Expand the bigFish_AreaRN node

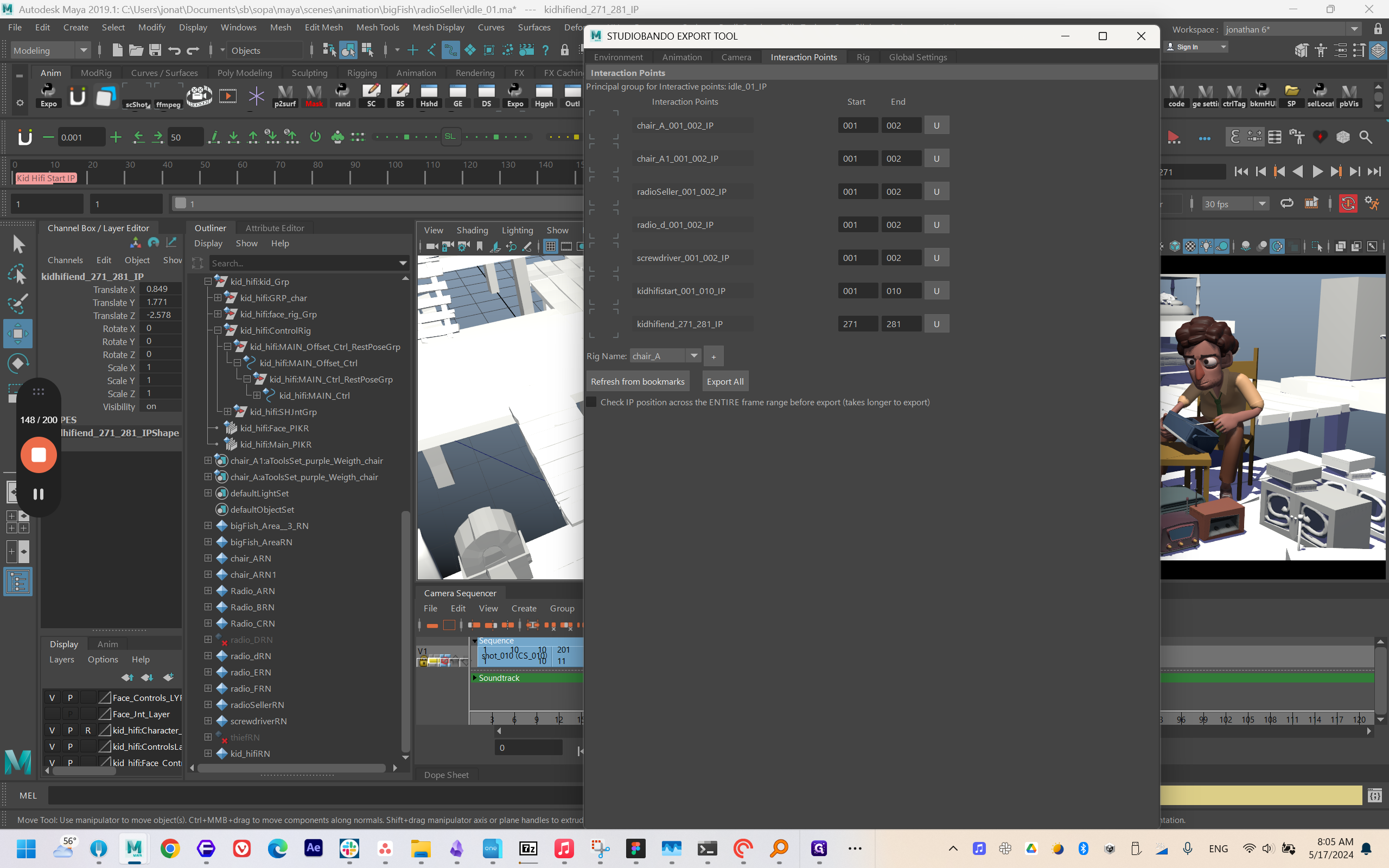click(x=208, y=542)
